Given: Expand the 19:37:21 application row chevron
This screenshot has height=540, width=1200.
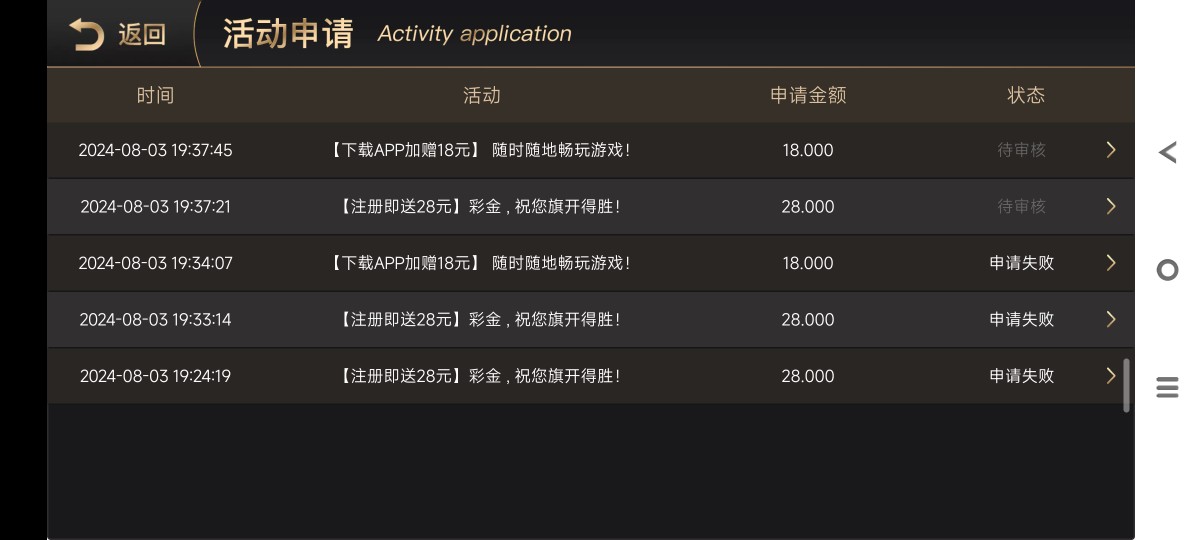Looking at the screenshot, I should tap(1110, 206).
